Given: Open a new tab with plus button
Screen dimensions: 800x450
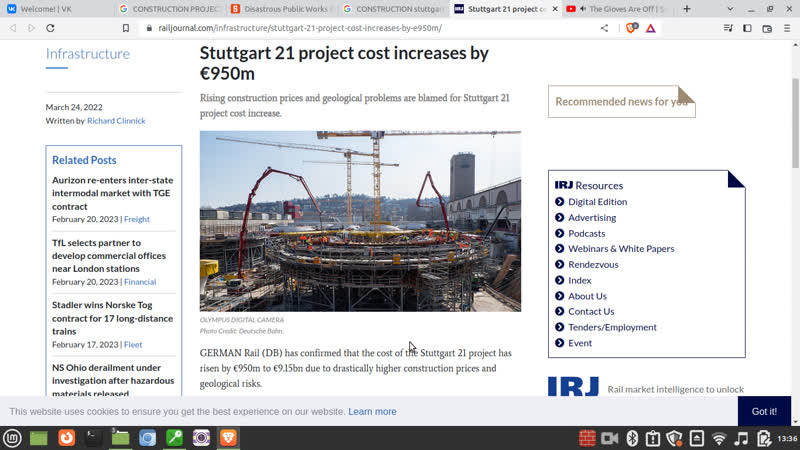Looking at the screenshot, I should [687, 9].
